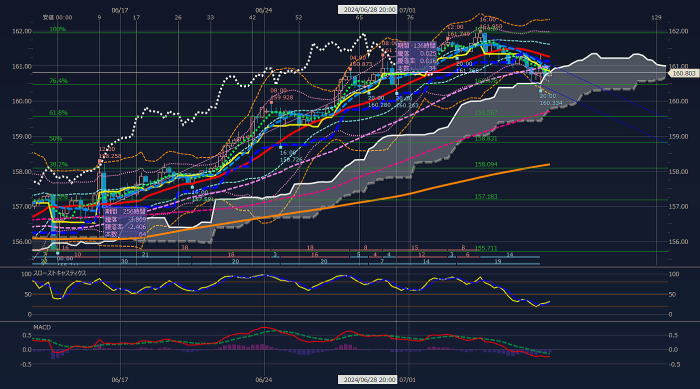Screen dimensions: 700x389
Task: Click bar count 9 in the top row
Action: tap(99, 17)
